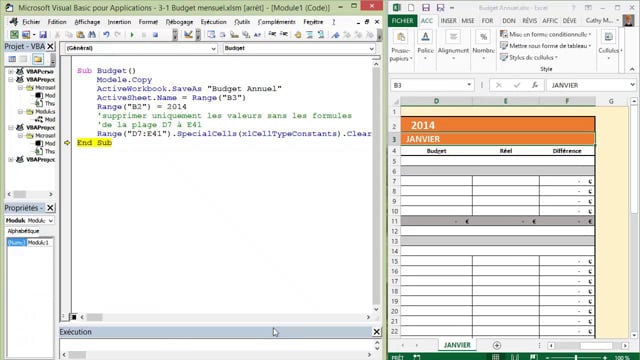Click the code window vertical scrollbar
640x360 pixels.
pyautogui.click(x=376, y=186)
